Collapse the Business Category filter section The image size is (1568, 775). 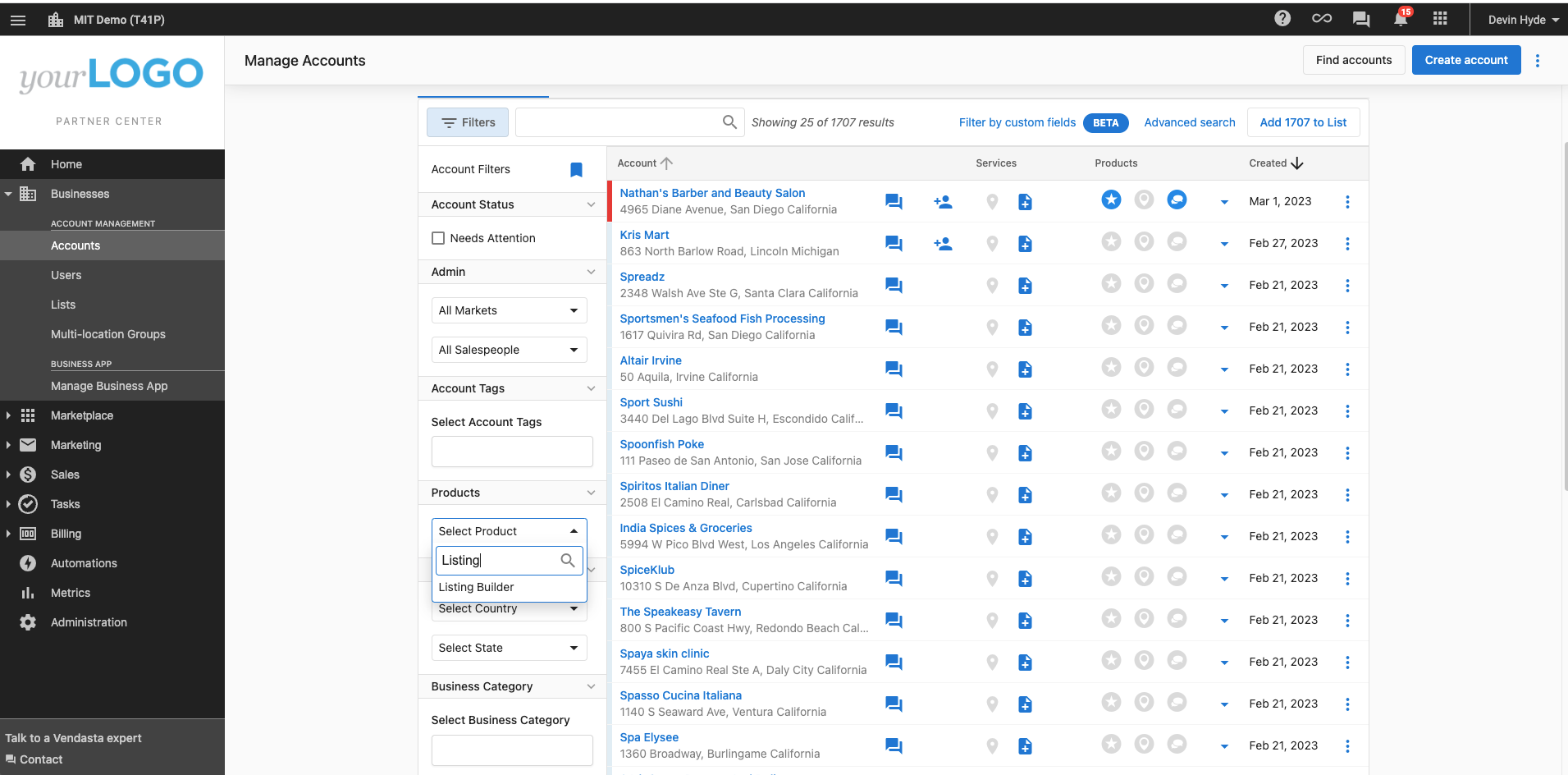(591, 686)
